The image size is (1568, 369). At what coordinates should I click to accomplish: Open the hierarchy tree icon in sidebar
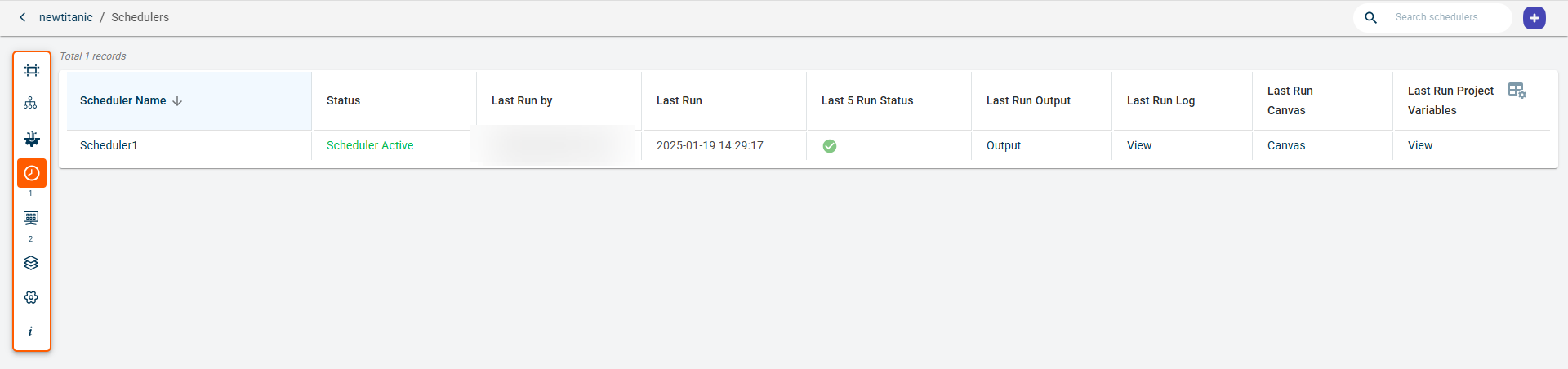30,103
